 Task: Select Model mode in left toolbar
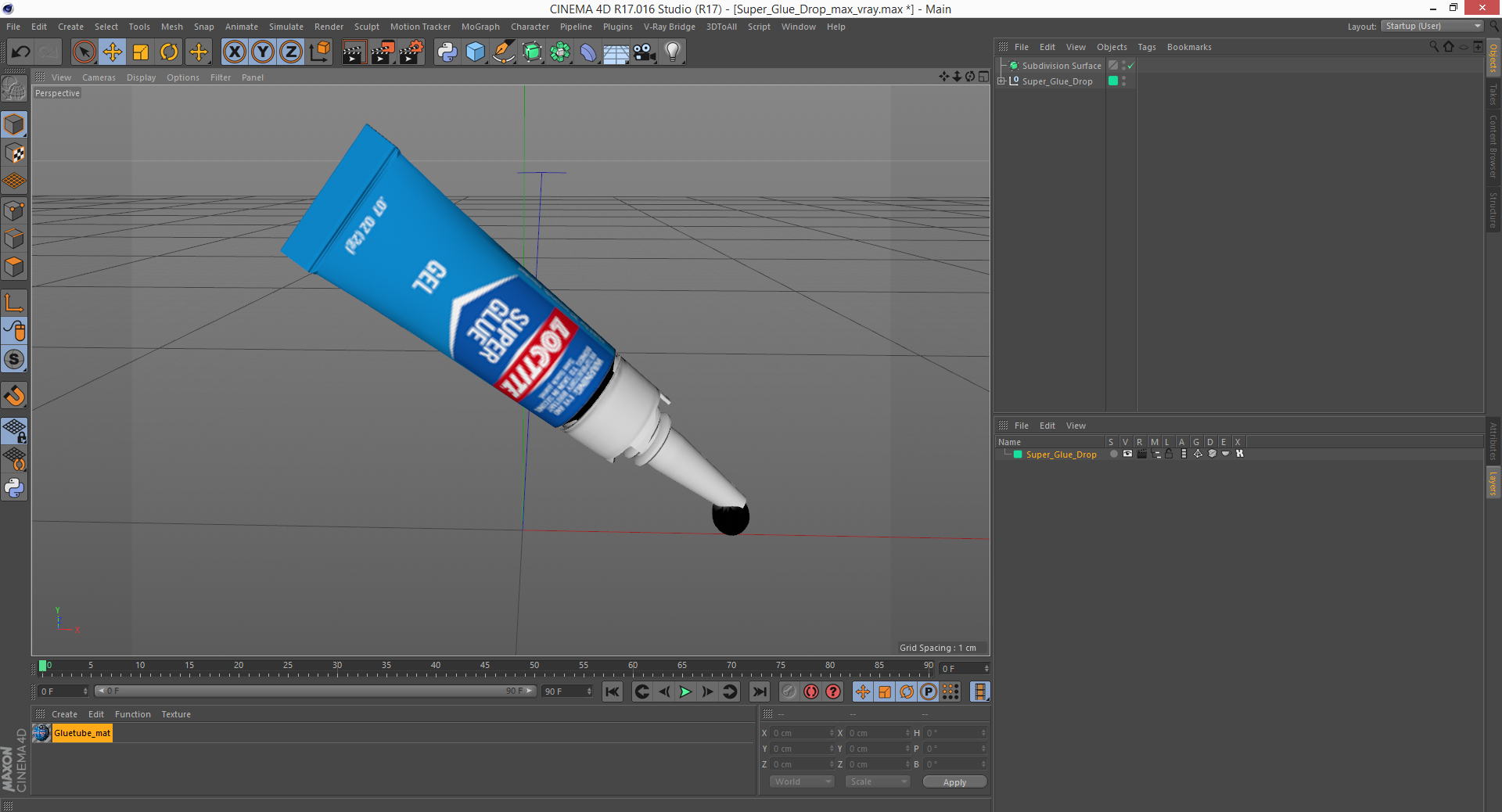point(14,125)
